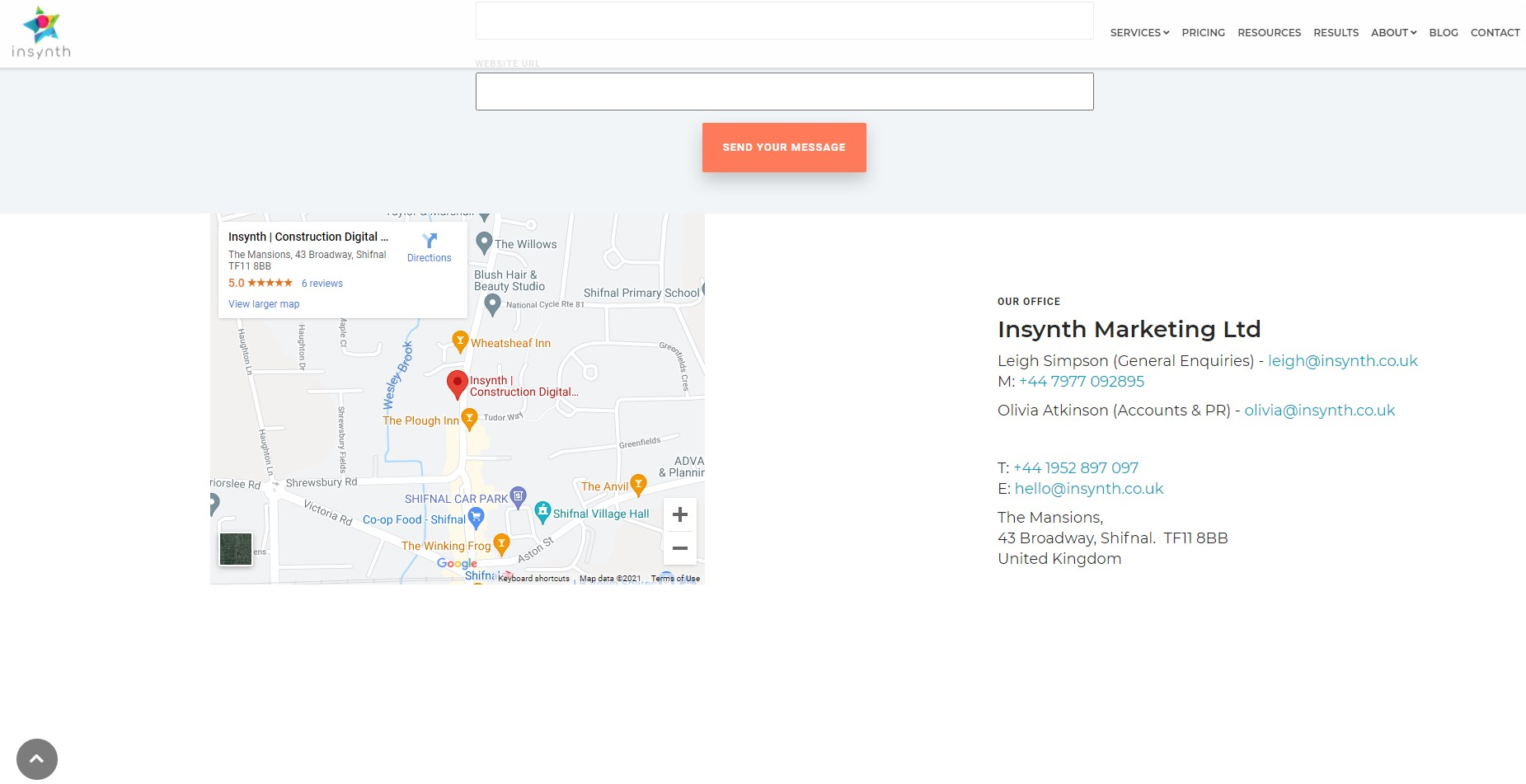Screen dimensions: 1526x784
Task: Open the Results page
Action: pos(1336,33)
